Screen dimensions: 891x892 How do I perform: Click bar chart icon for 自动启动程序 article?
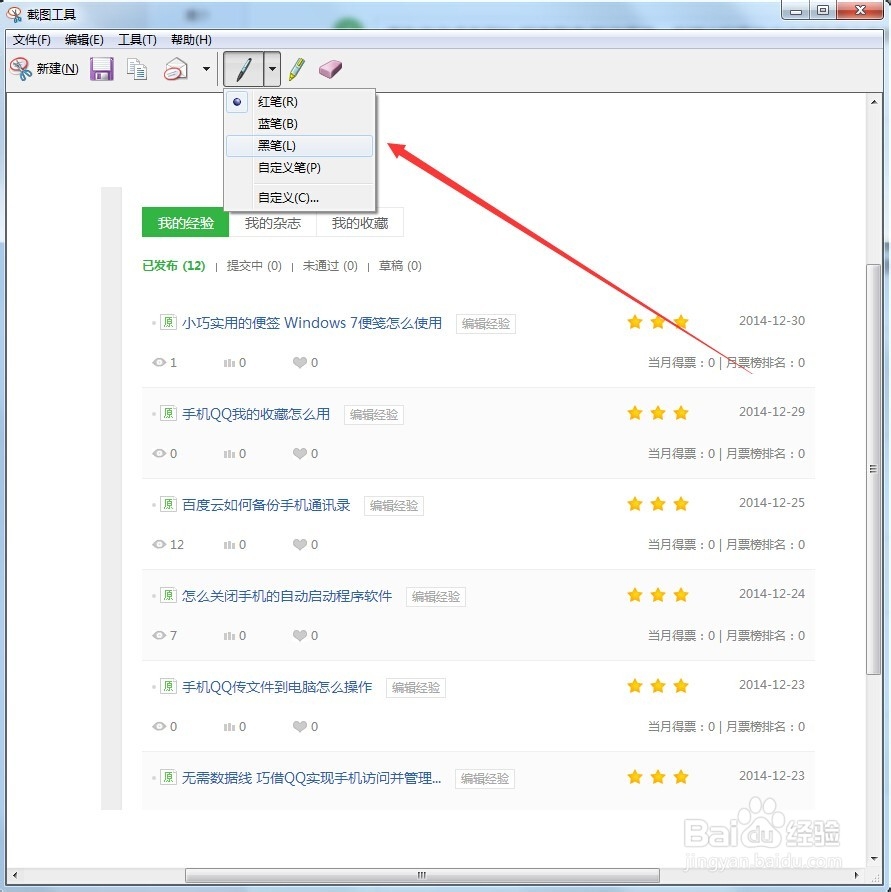229,636
